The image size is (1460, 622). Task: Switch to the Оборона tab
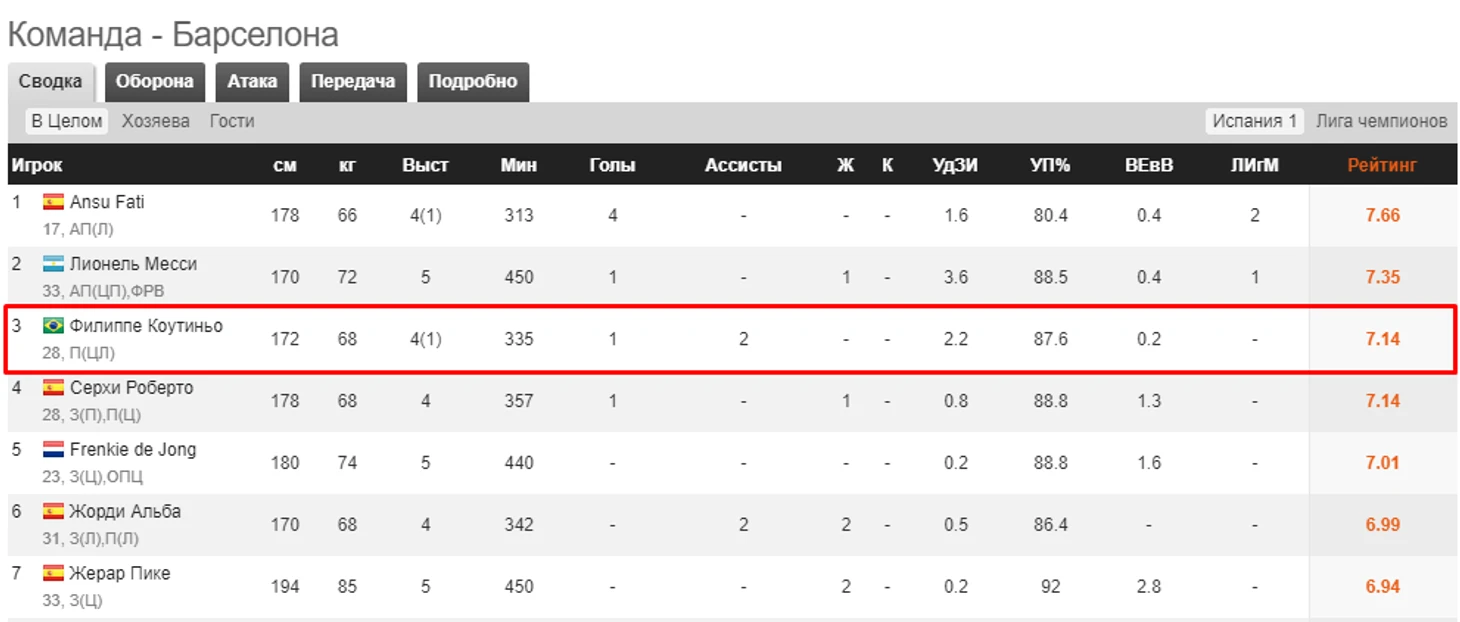[154, 82]
